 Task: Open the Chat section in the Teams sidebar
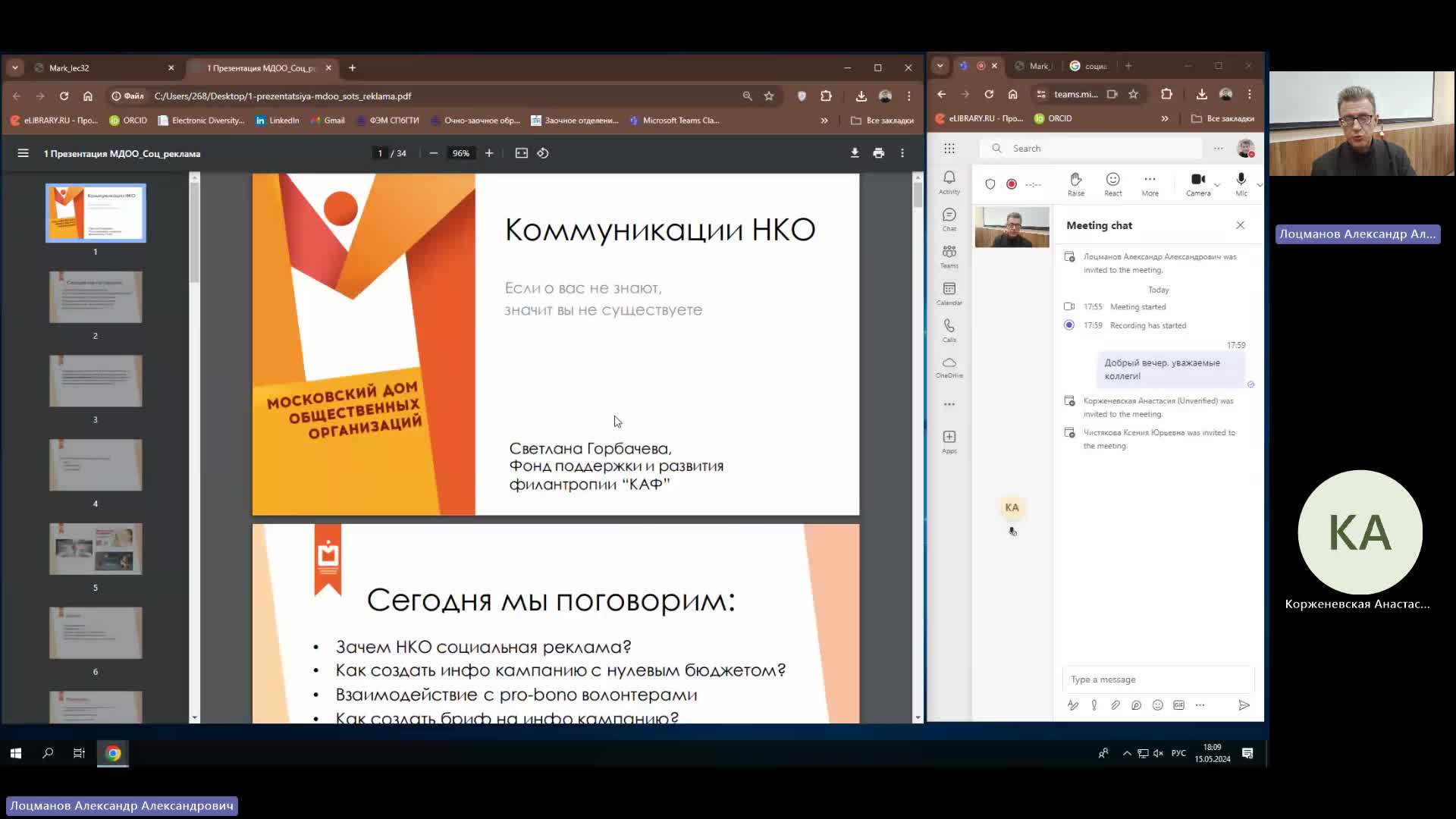[x=949, y=219]
